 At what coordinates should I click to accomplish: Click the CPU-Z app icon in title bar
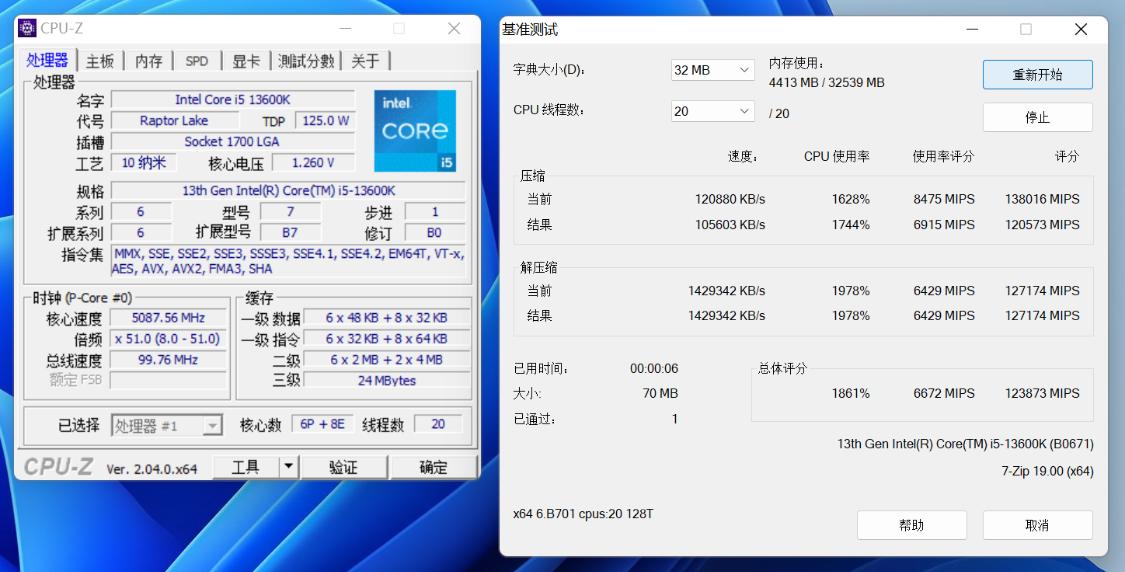click(x=27, y=28)
